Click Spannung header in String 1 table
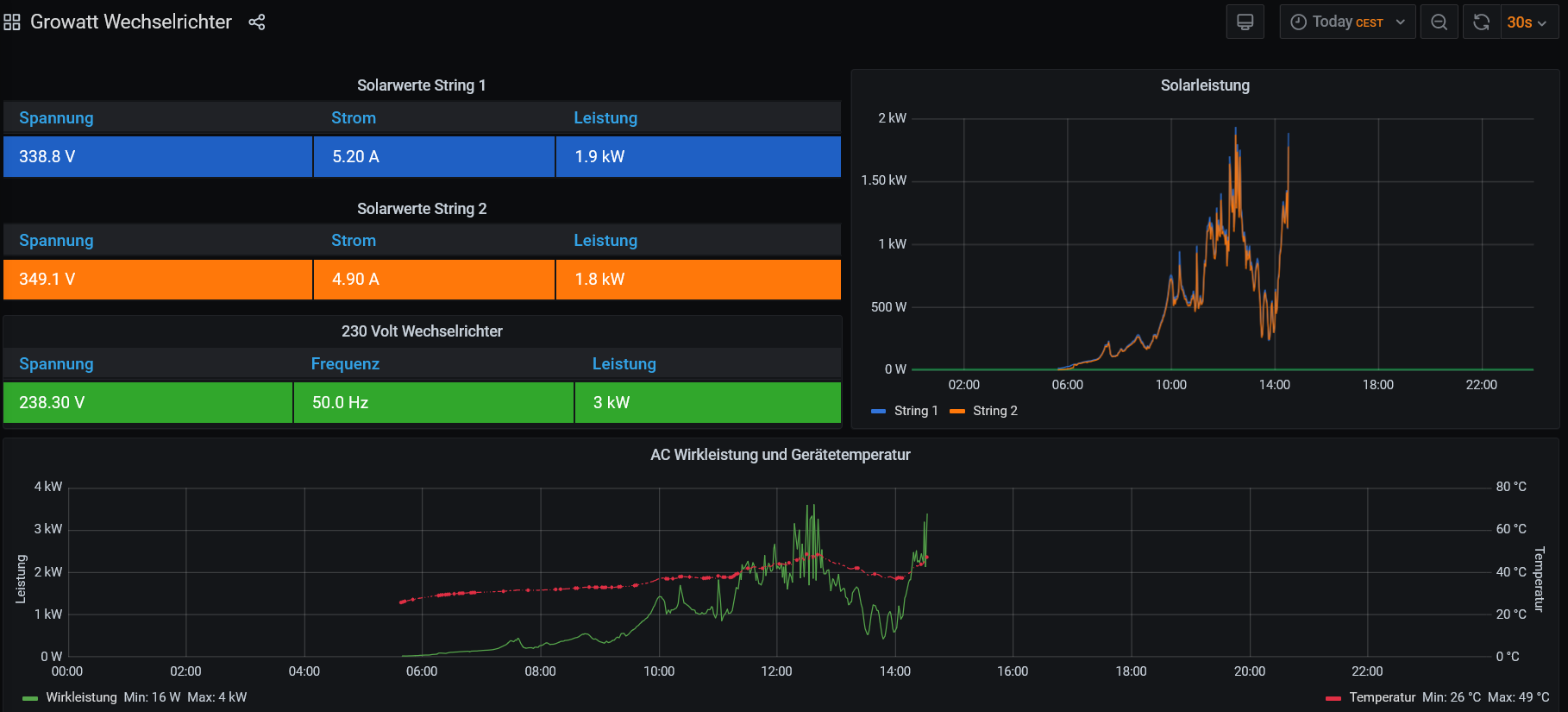 point(56,118)
